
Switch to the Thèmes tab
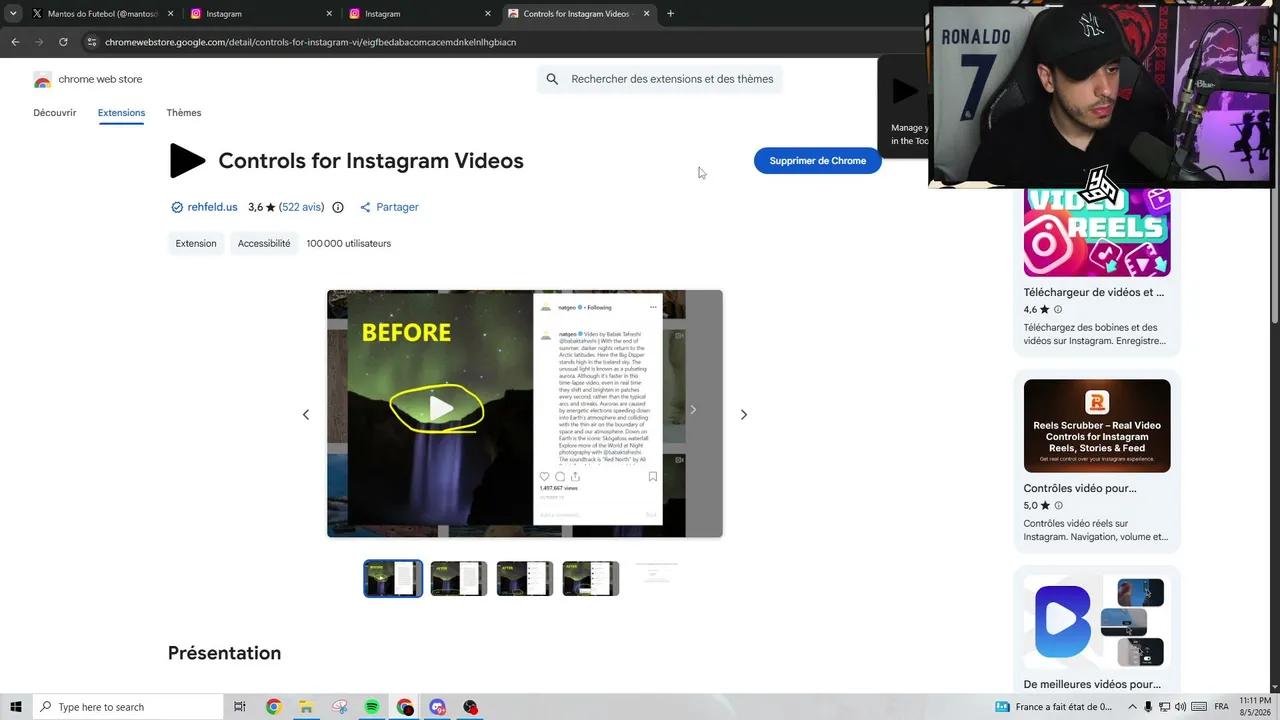tap(184, 113)
